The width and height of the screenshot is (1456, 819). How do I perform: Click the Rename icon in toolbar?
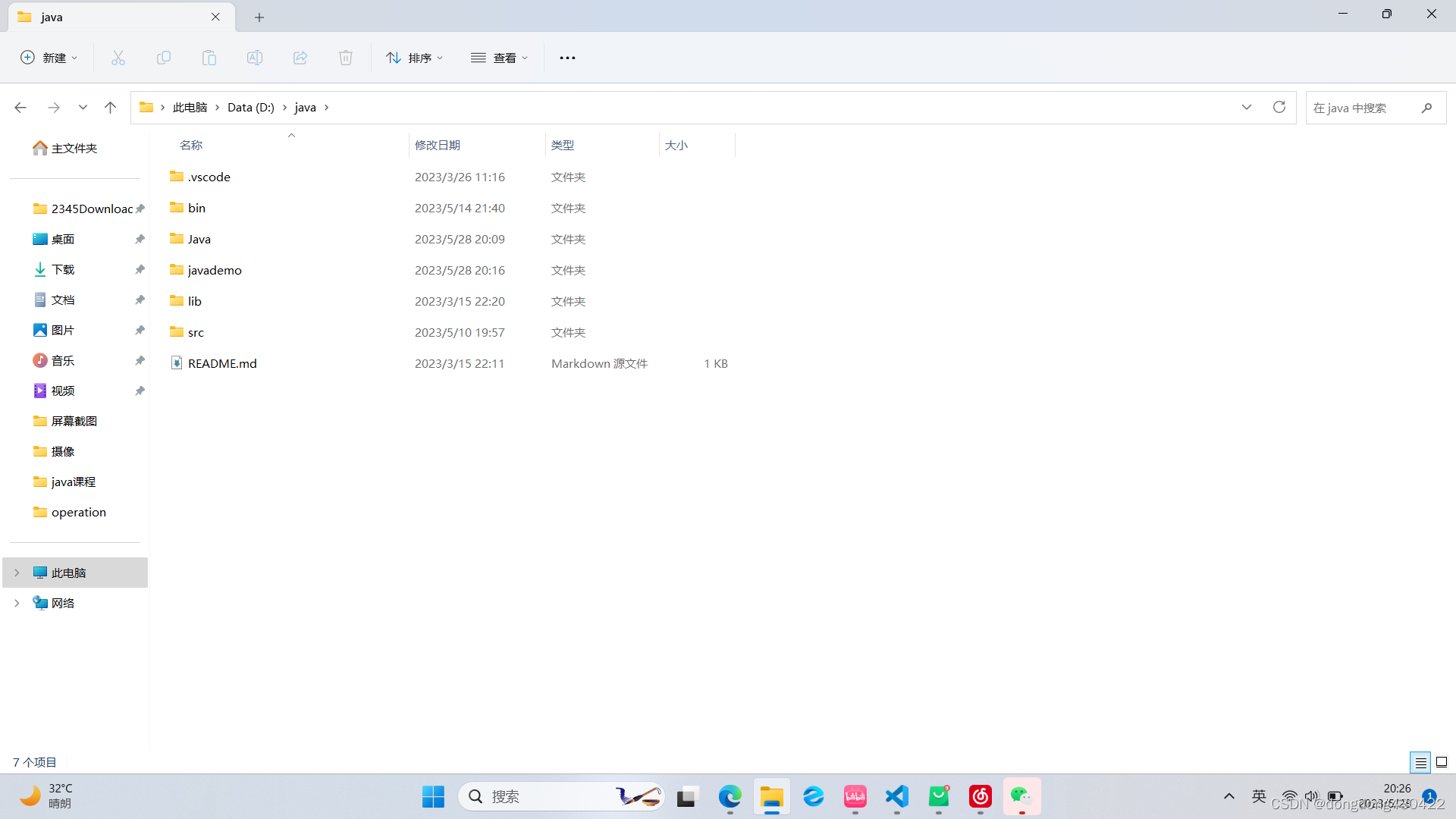point(255,58)
